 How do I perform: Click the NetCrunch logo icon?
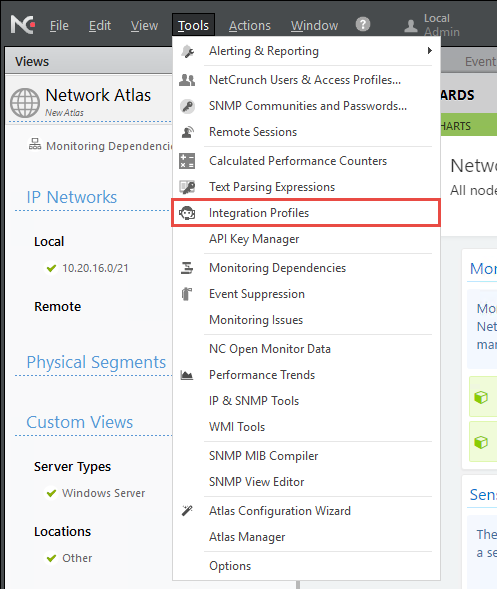pos(23,25)
